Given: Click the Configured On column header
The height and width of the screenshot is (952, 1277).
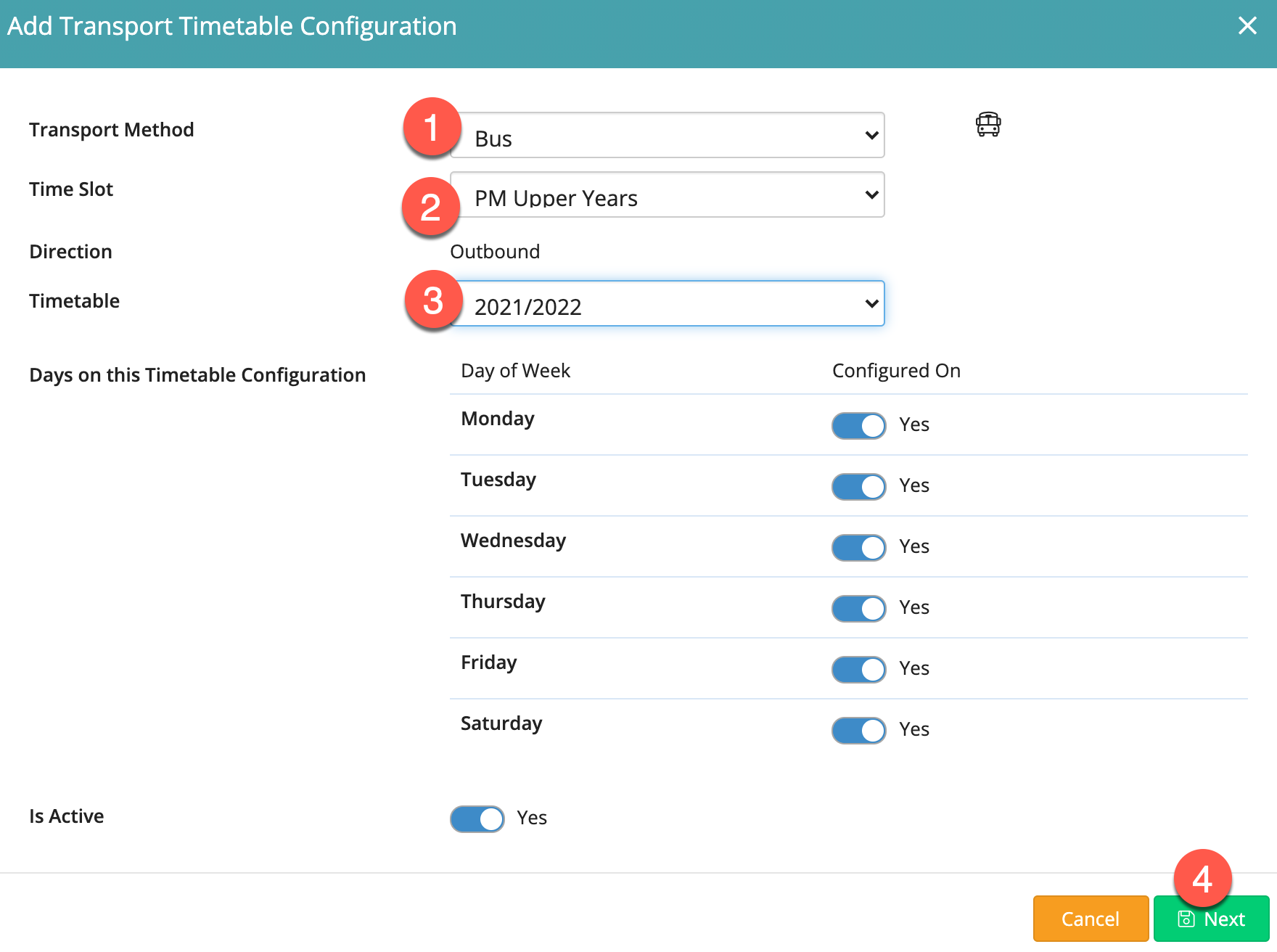Looking at the screenshot, I should [x=896, y=371].
